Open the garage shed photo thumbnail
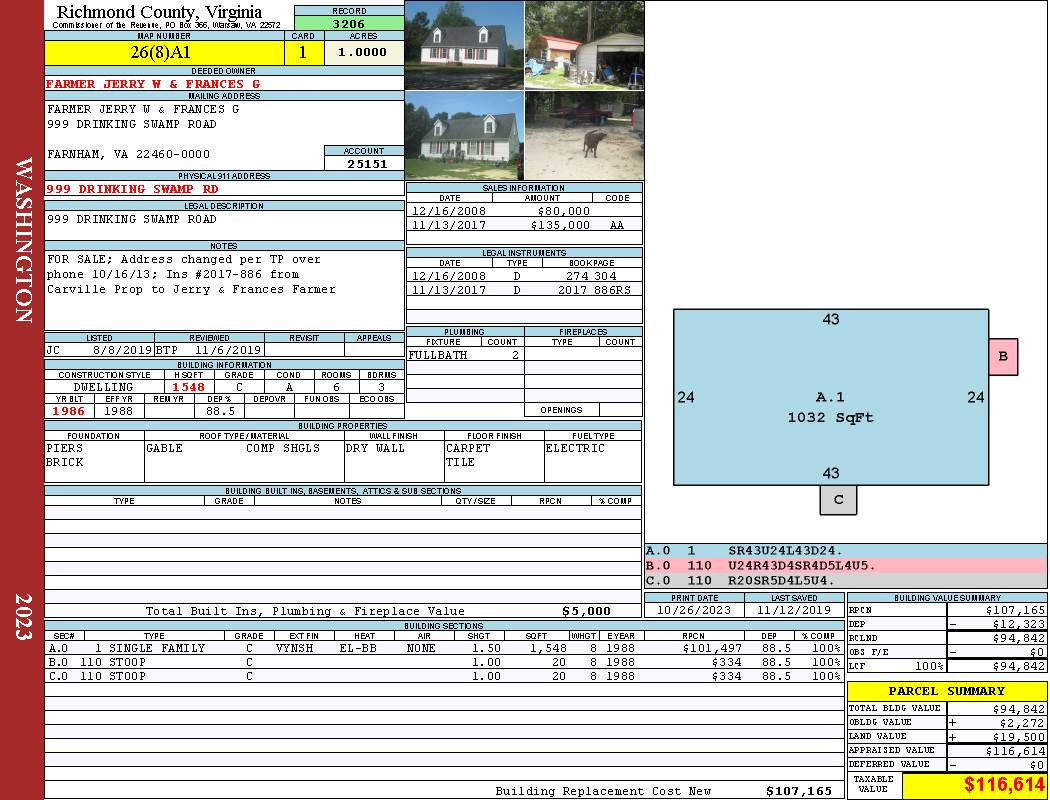This screenshot has height=800, width=1050. [x=585, y=45]
